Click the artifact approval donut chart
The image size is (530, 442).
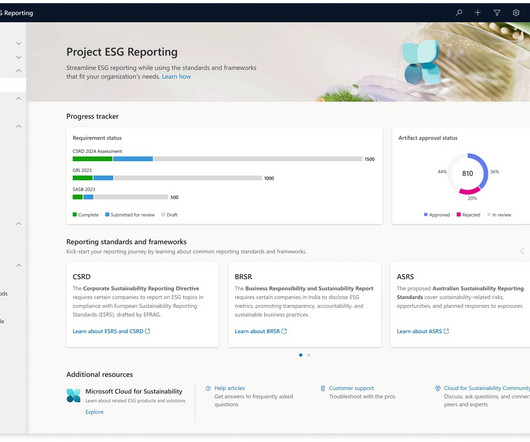point(468,174)
